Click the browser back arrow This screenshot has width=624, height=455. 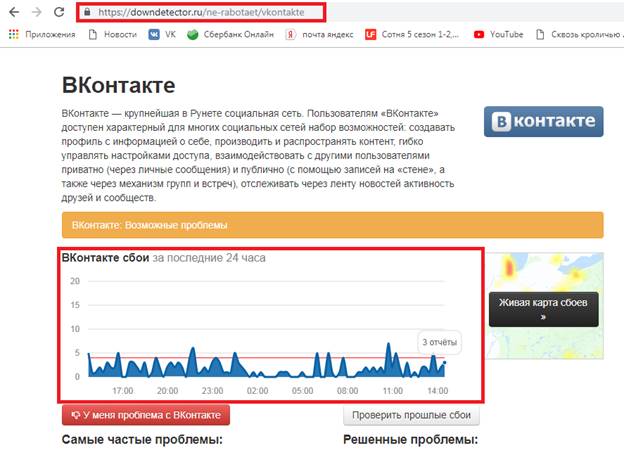point(14,12)
